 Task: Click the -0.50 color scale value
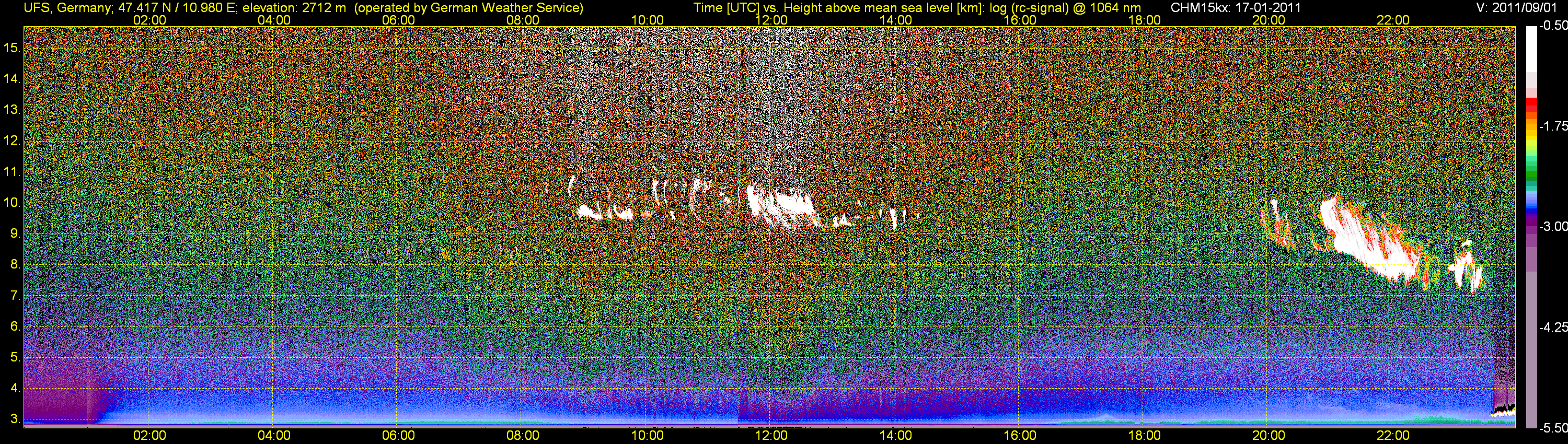coord(1554,26)
